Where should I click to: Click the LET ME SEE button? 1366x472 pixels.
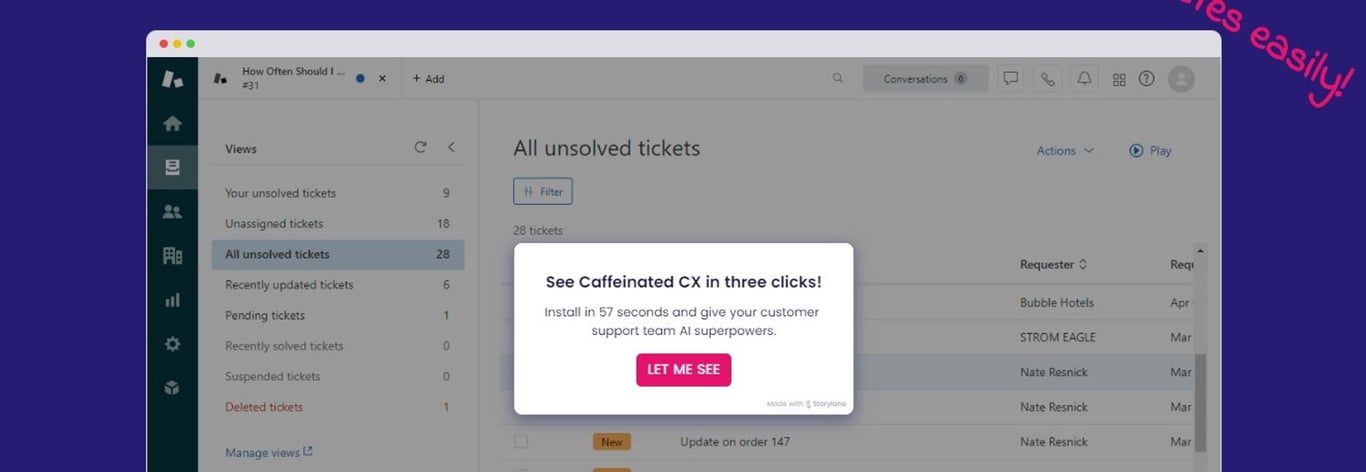pyautogui.click(x=684, y=370)
